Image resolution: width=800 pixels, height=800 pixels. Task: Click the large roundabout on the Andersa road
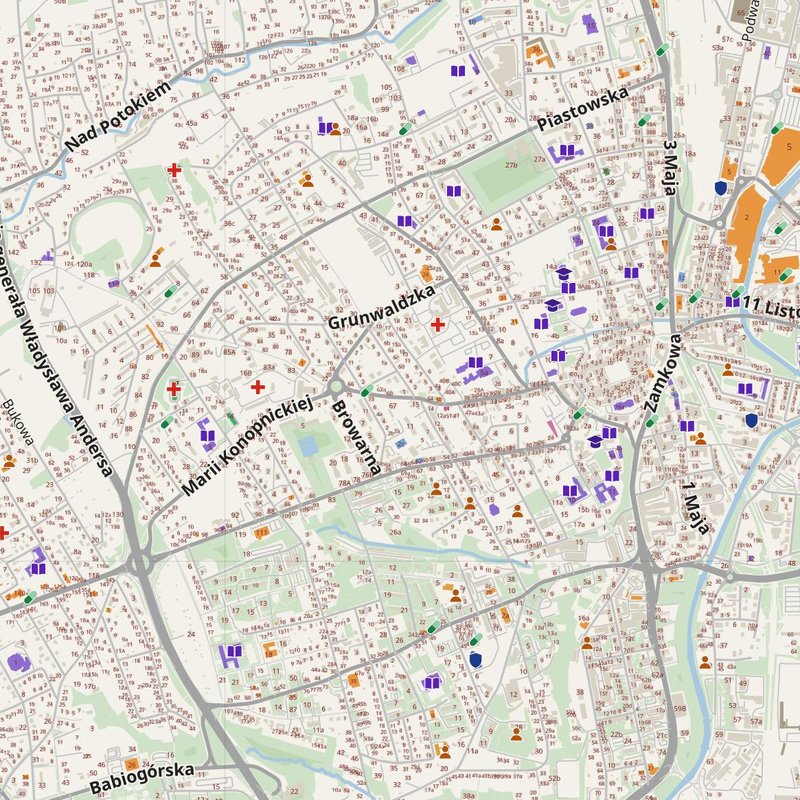pos(138,564)
